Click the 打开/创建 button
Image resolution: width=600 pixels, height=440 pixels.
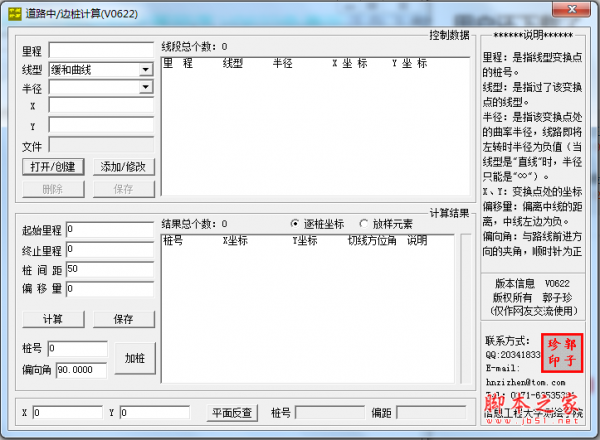point(53,167)
